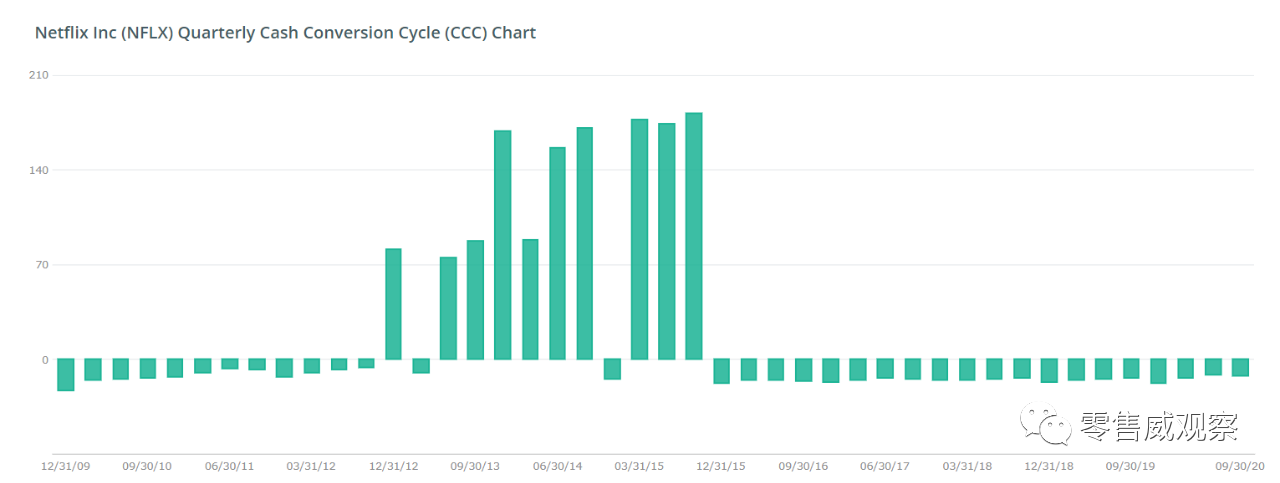Click the negative bar above 12/31/15 label
This screenshot has width=1280, height=483.
pyautogui.click(x=721, y=371)
